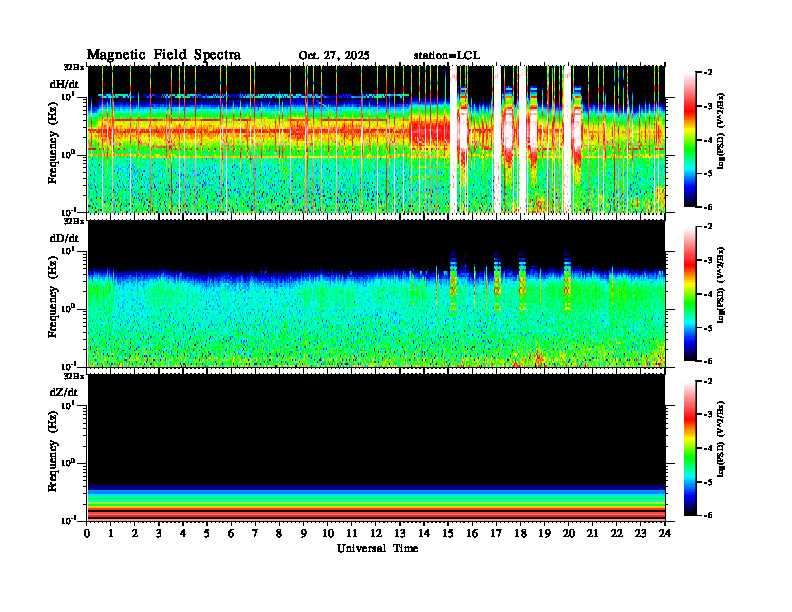Click hour "8" on the time axis
Screen dimensions: 792x612
pos(279,533)
